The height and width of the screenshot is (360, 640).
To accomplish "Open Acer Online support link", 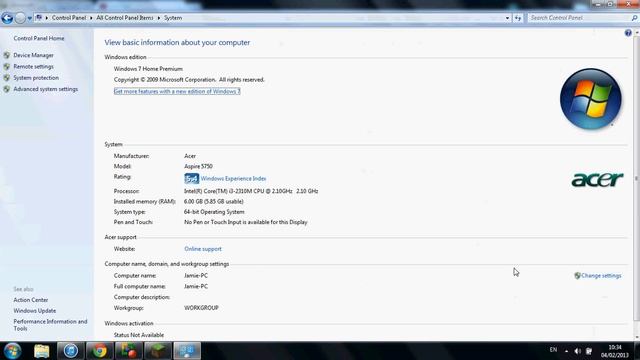I will tap(203, 249).
